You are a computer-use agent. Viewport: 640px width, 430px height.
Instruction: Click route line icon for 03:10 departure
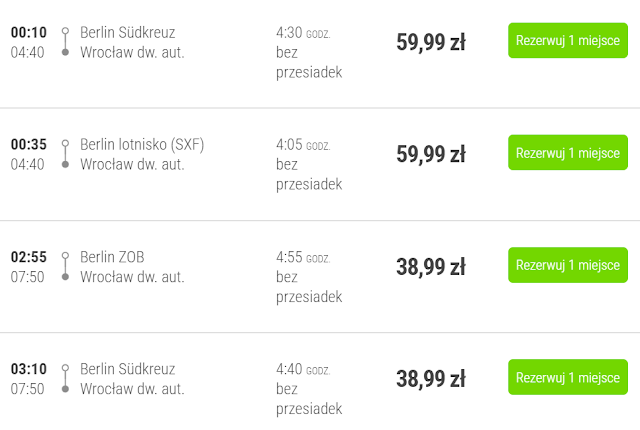coord(65,379)
